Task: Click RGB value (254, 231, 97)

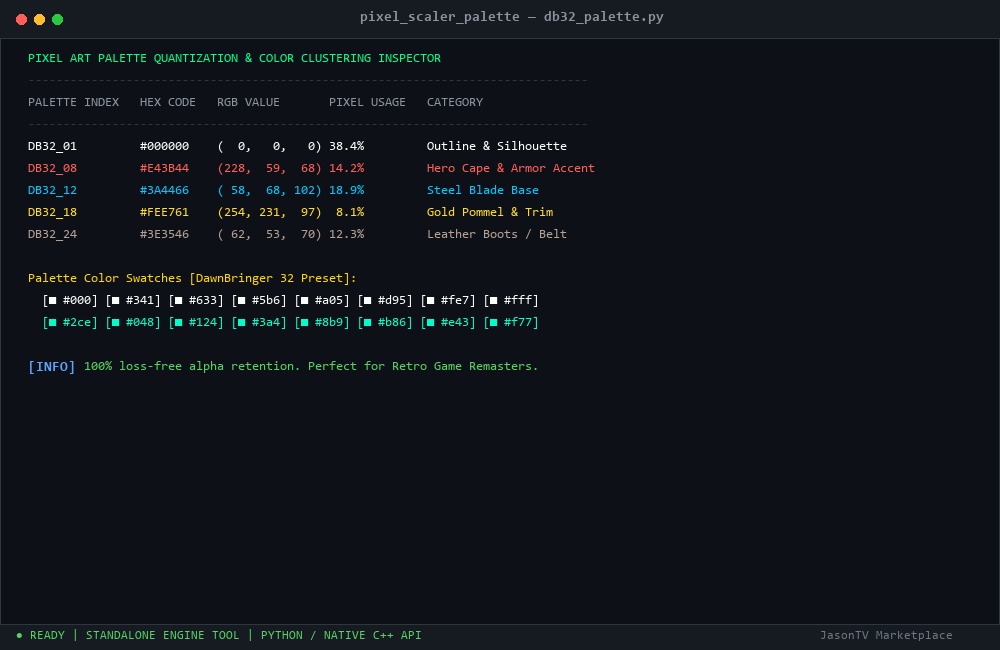Action: 269,212
